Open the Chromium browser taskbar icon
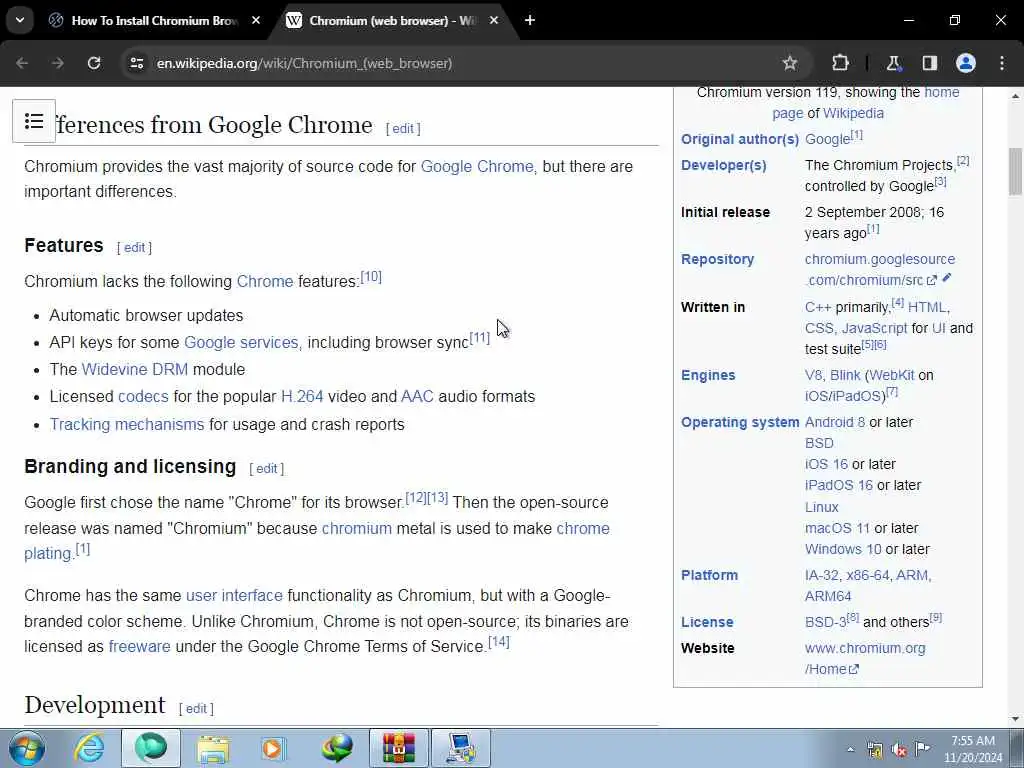Image resolution: width=1024 pixels, height=768 pixels. tap(151, 748)
